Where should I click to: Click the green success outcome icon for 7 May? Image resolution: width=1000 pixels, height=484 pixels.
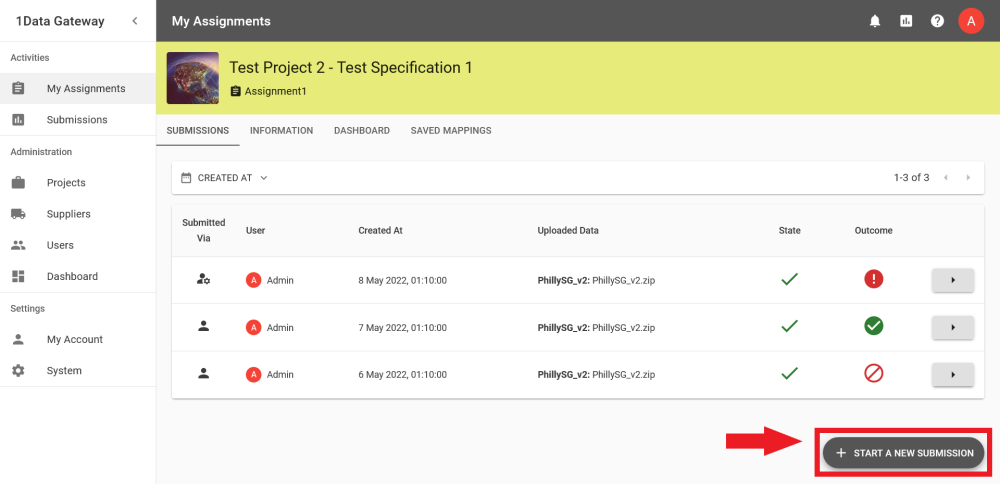click(873, 326)
